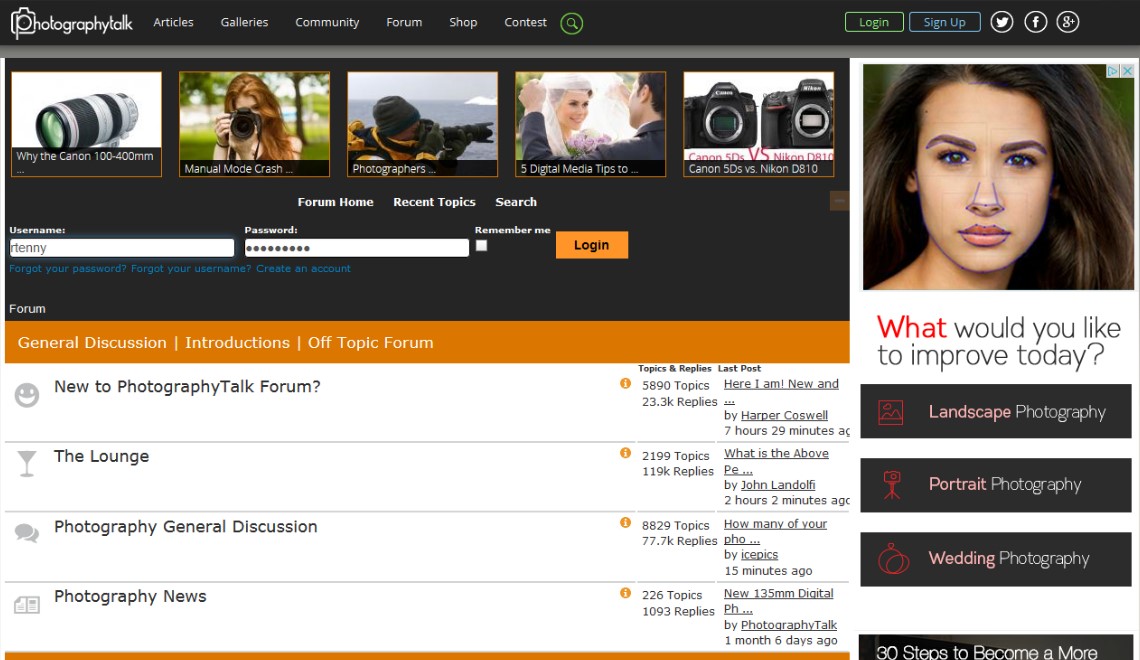
Task: Open 5 Digital Media Tips thumbnail
Action: 590,124
